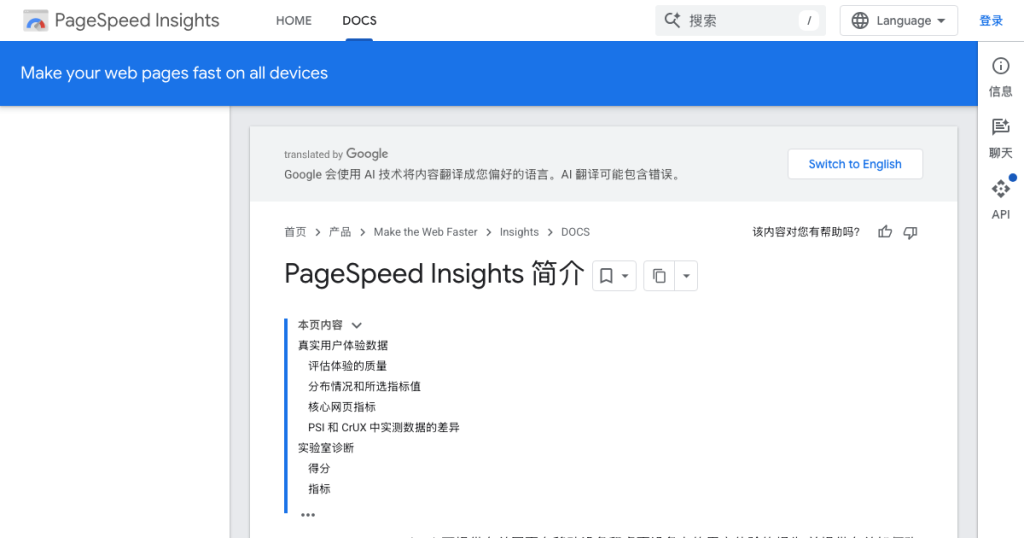The image size is (1024, 538).
Task: Click the PageSpeed Insights header title
Action: (137, 21)
